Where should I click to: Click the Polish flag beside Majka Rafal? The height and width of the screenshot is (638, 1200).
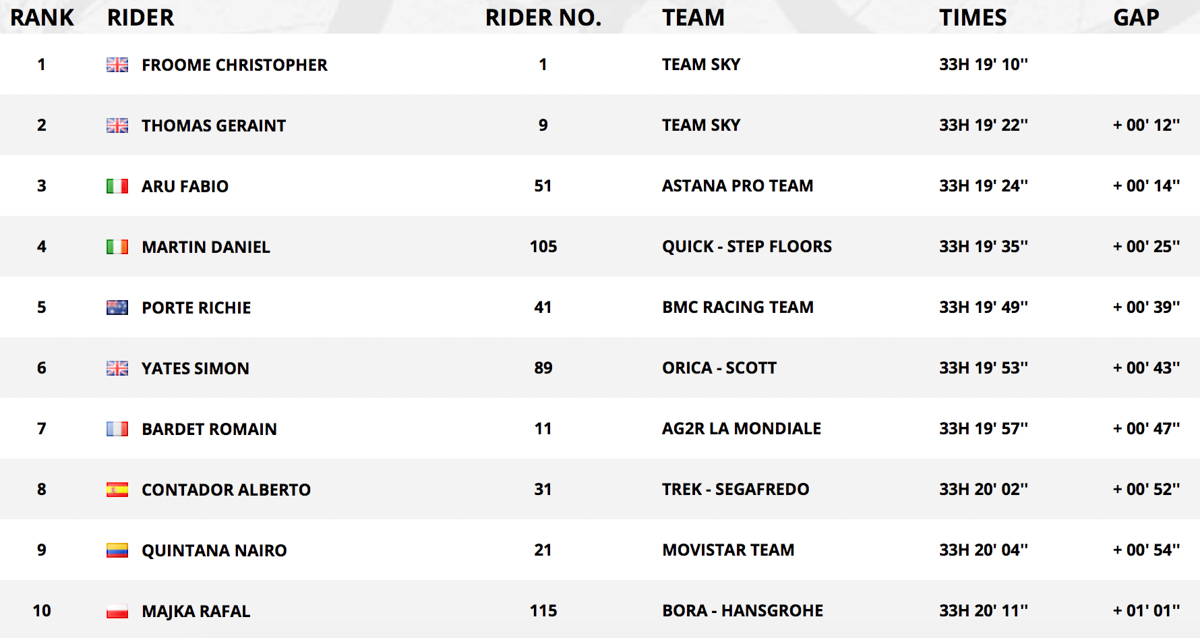117,611
